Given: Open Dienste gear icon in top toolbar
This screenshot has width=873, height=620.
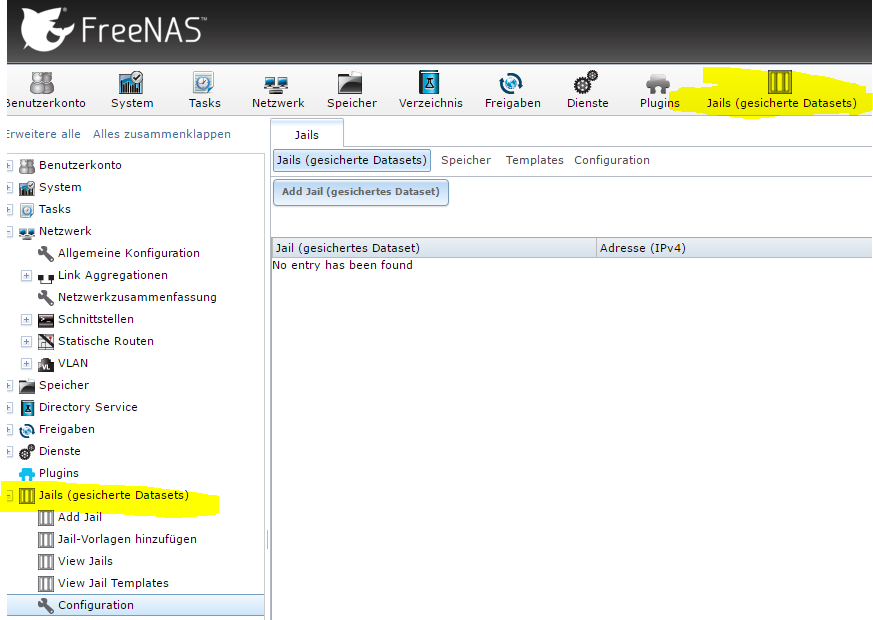Looking at the screenshot, I should [586, 82].
